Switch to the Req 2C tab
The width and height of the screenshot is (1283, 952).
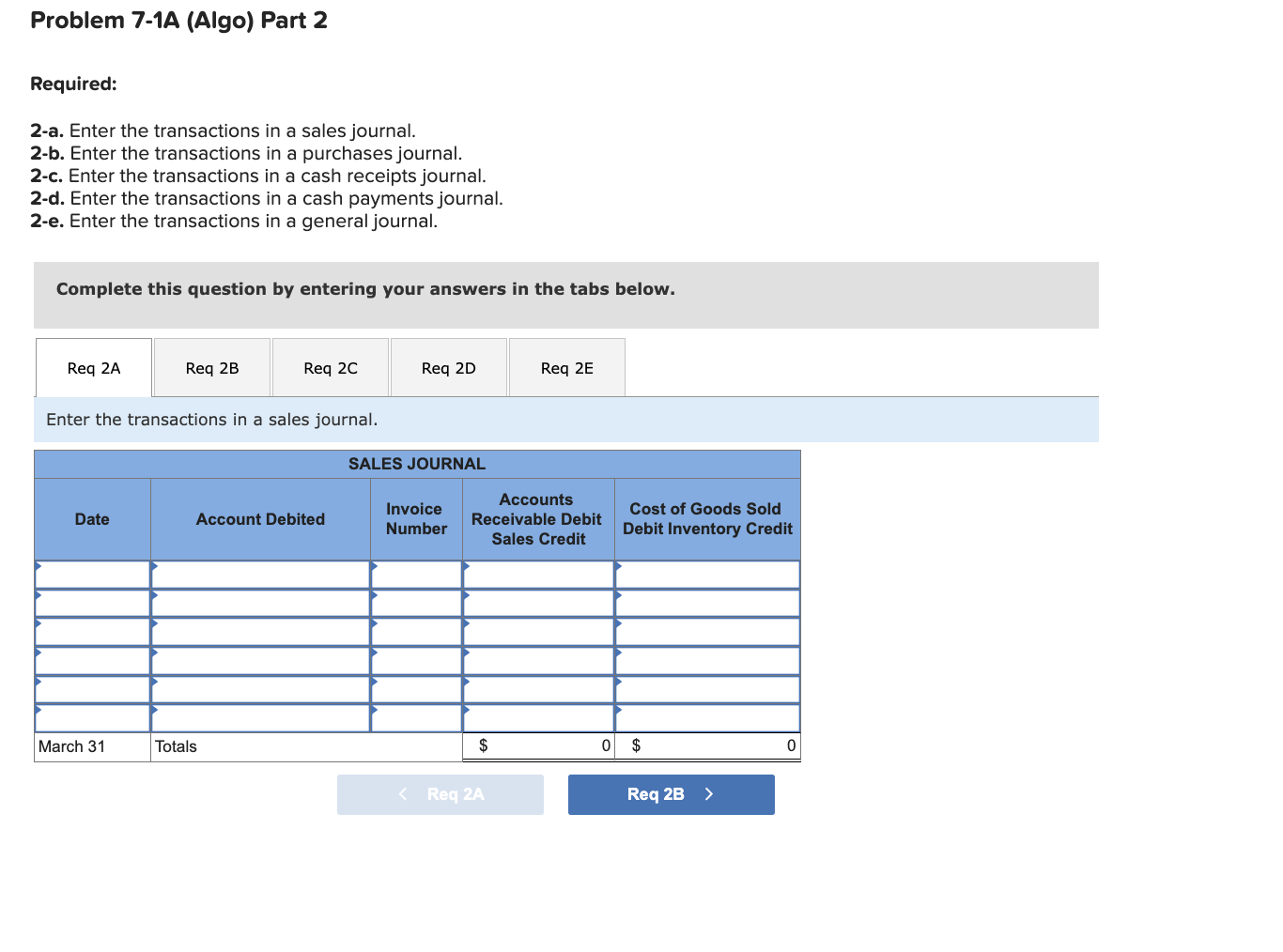point(330,367)
